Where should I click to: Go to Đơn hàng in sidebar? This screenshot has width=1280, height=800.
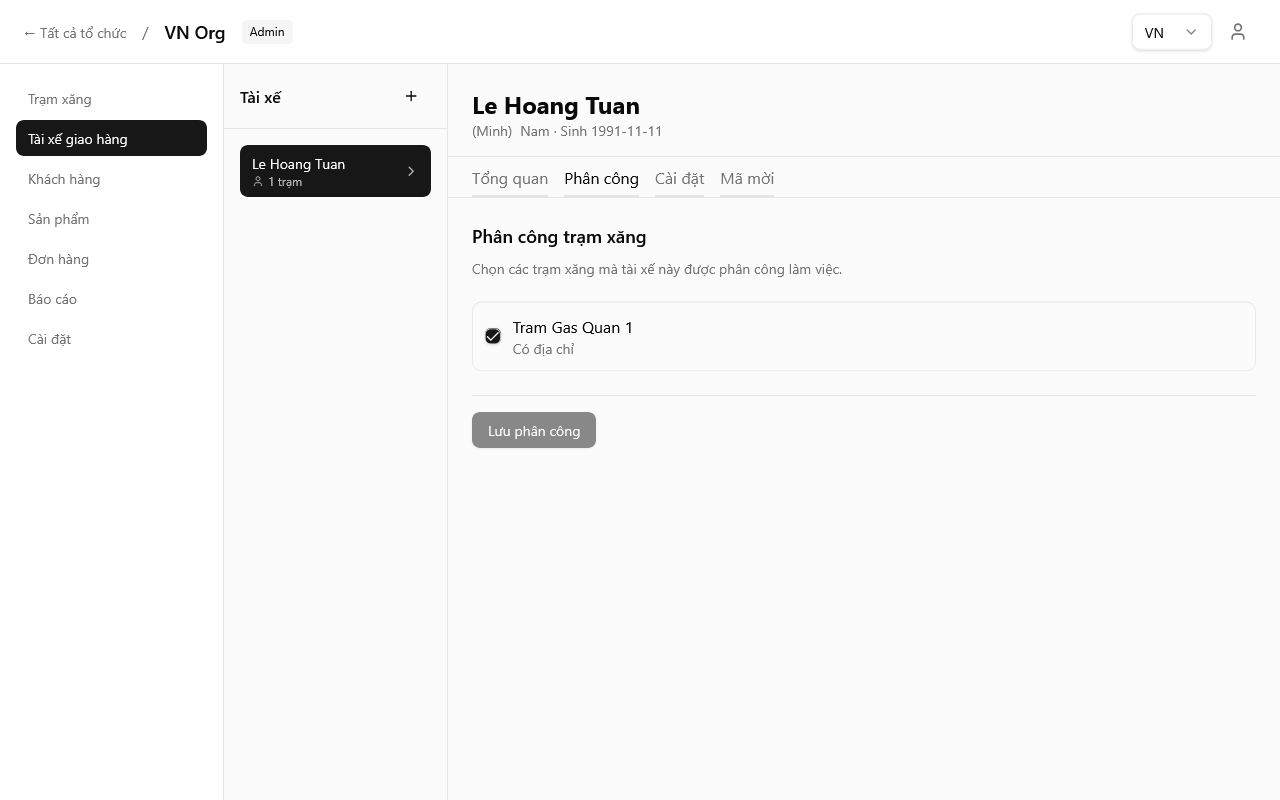[59, 259]
